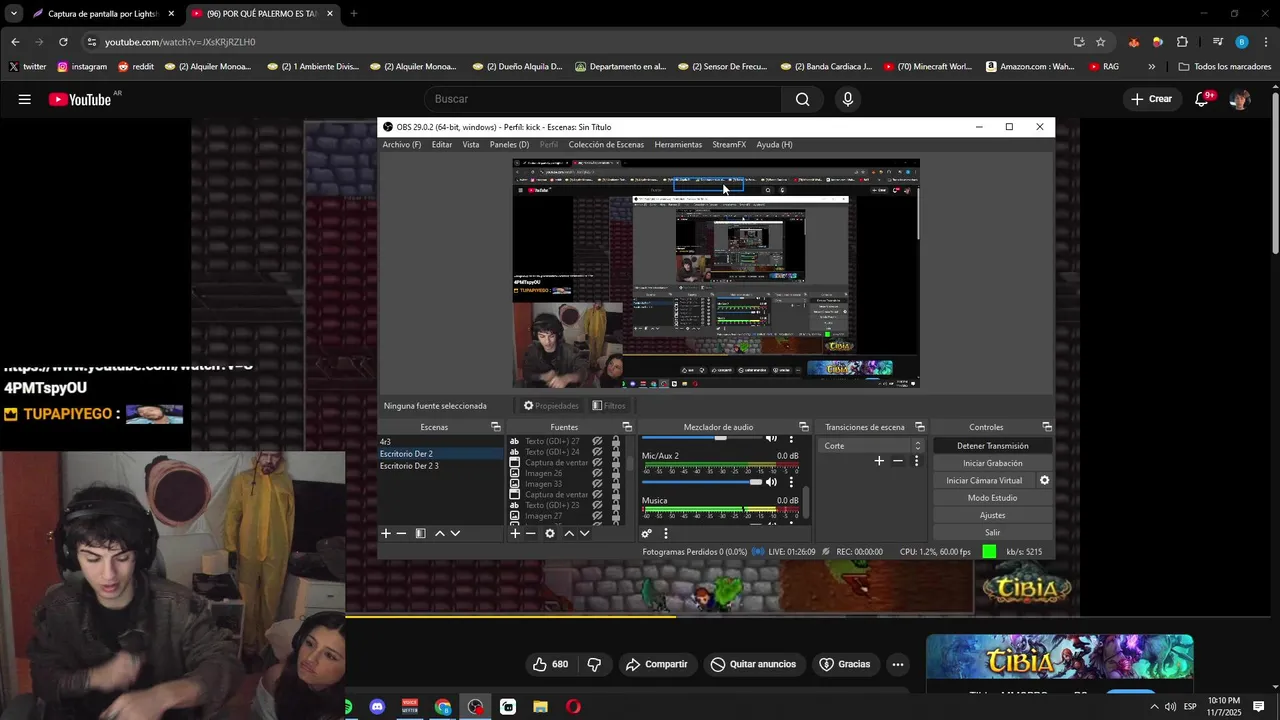This screenshot has width=1280, height=720.
Task: Open the YouTube guide hamburger menu
Action: 24,99
